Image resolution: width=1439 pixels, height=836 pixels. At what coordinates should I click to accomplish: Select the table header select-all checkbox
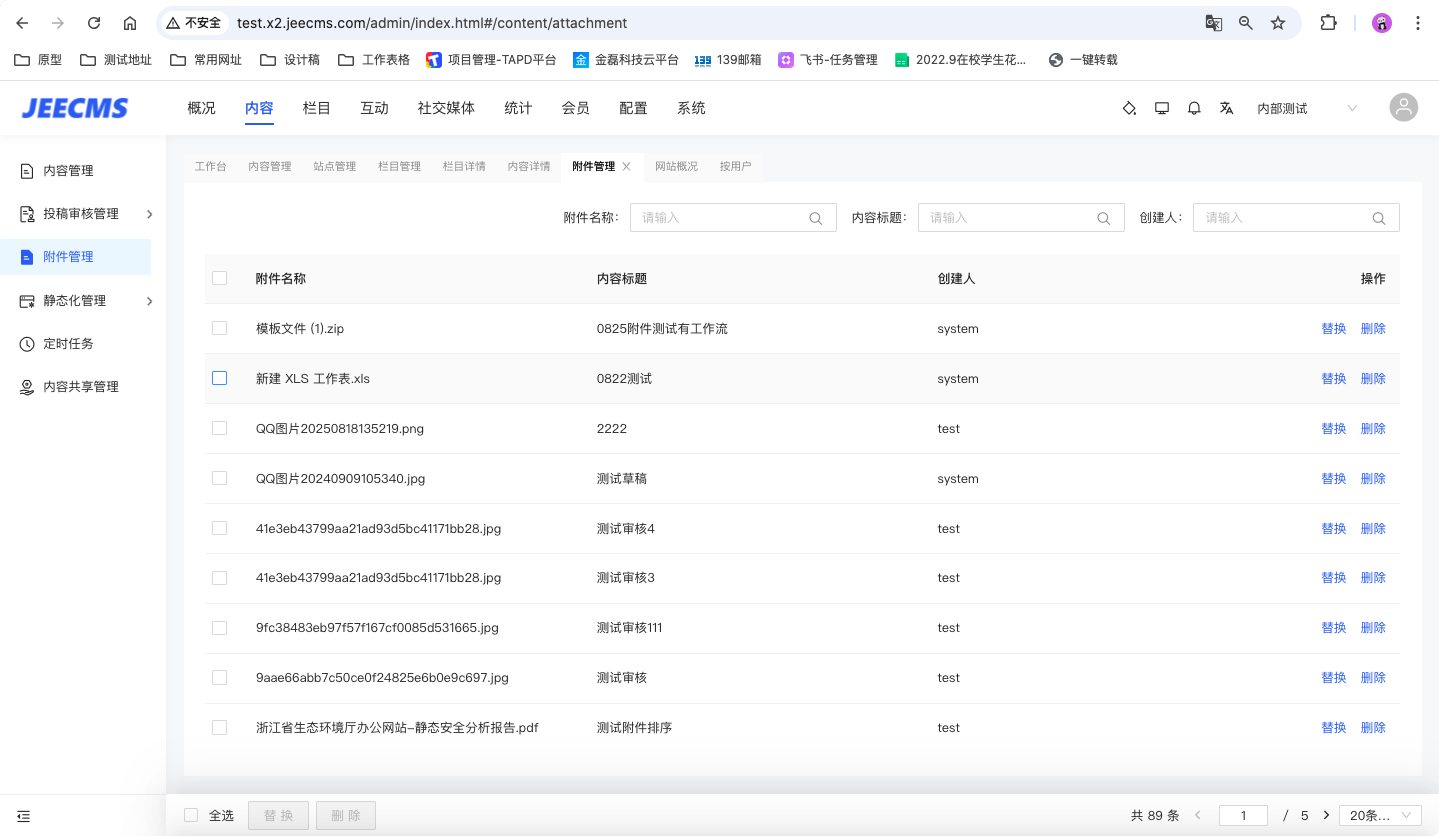click(220, 278)
